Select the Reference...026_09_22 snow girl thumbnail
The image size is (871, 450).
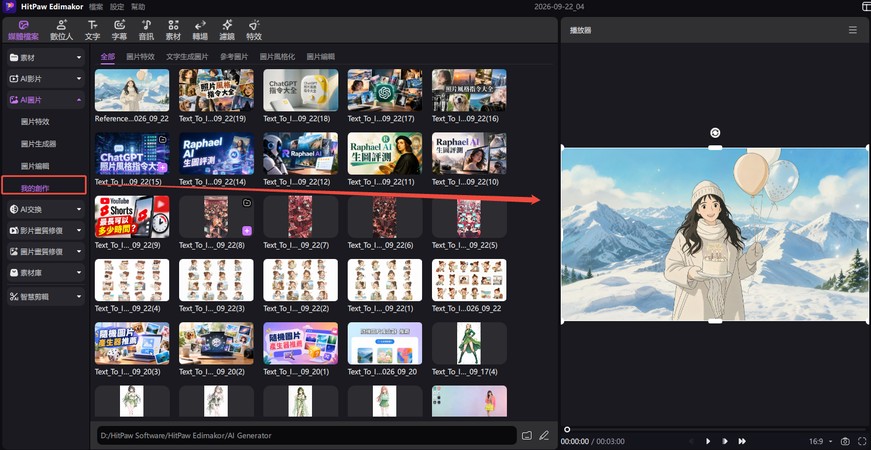[132, 90]
